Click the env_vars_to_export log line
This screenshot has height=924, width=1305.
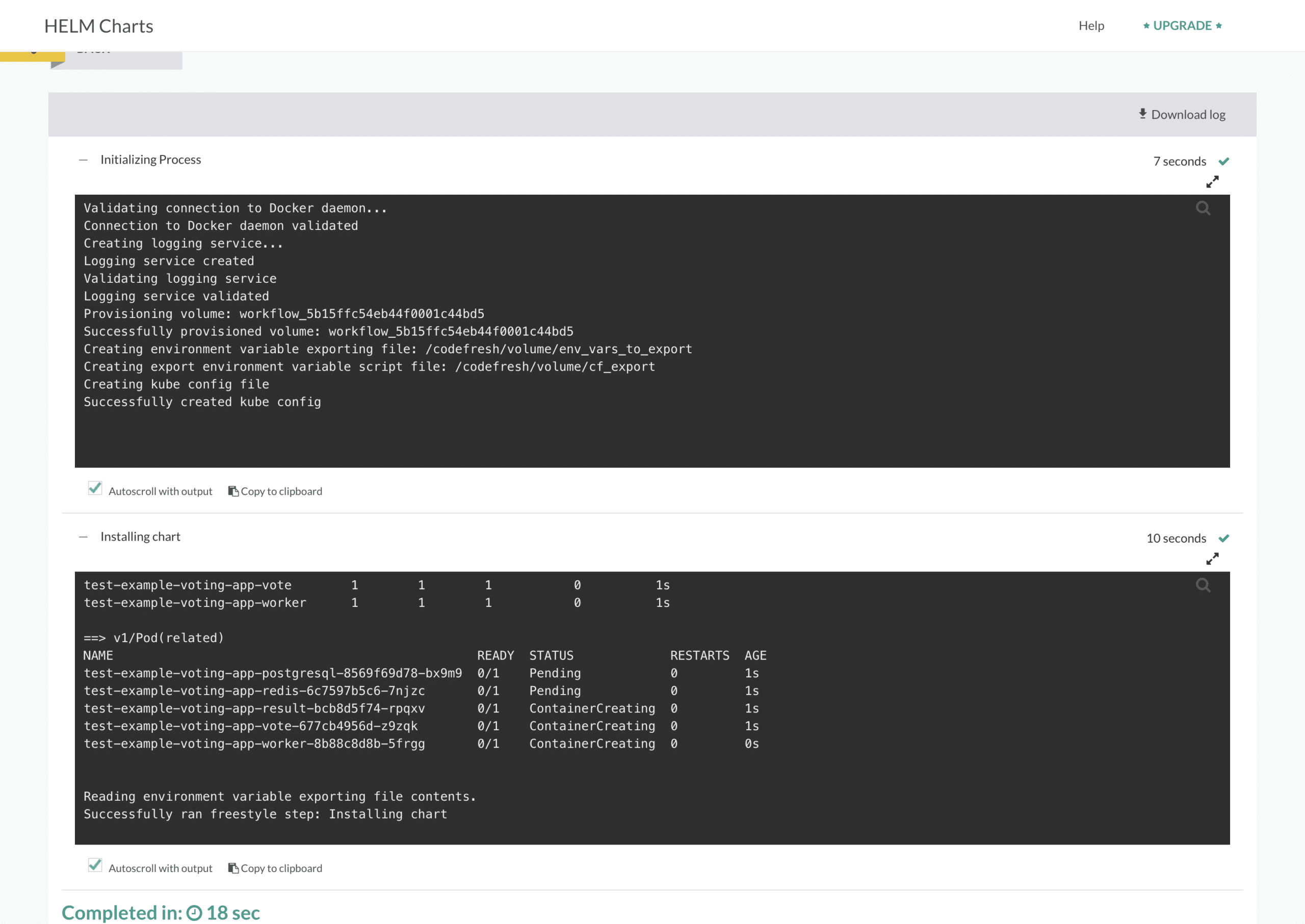pos(387,349)
